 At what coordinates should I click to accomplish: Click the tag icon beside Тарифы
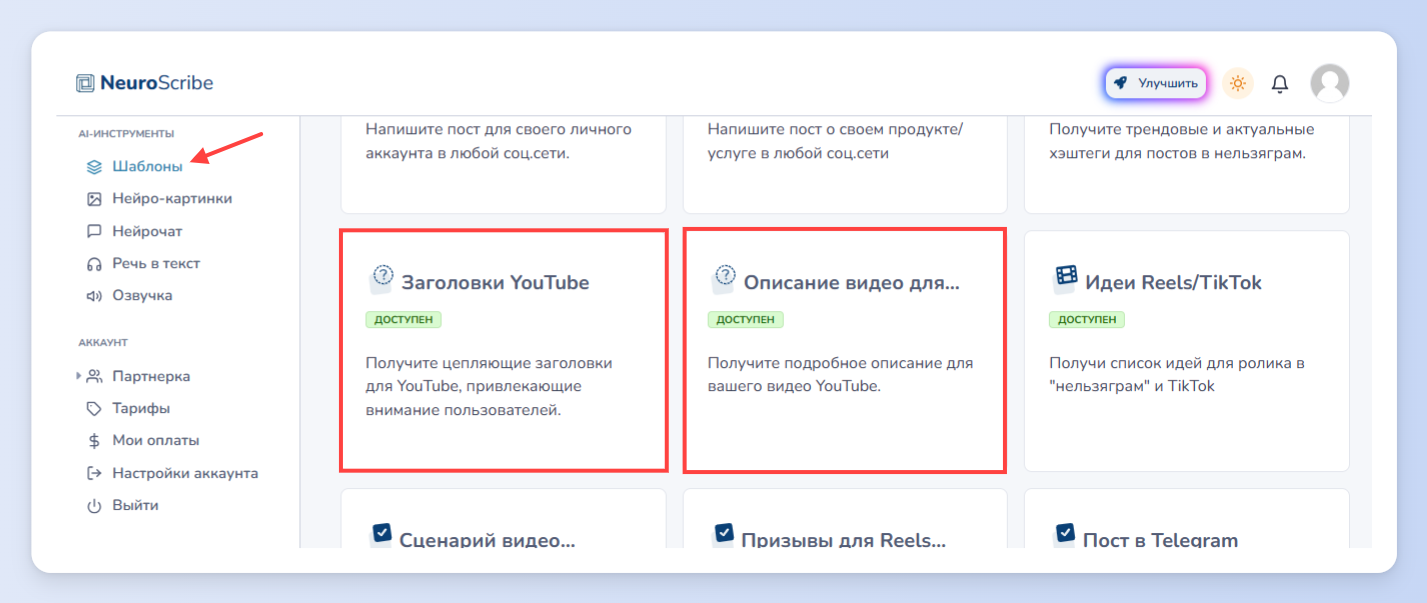(x=94, y=409)
